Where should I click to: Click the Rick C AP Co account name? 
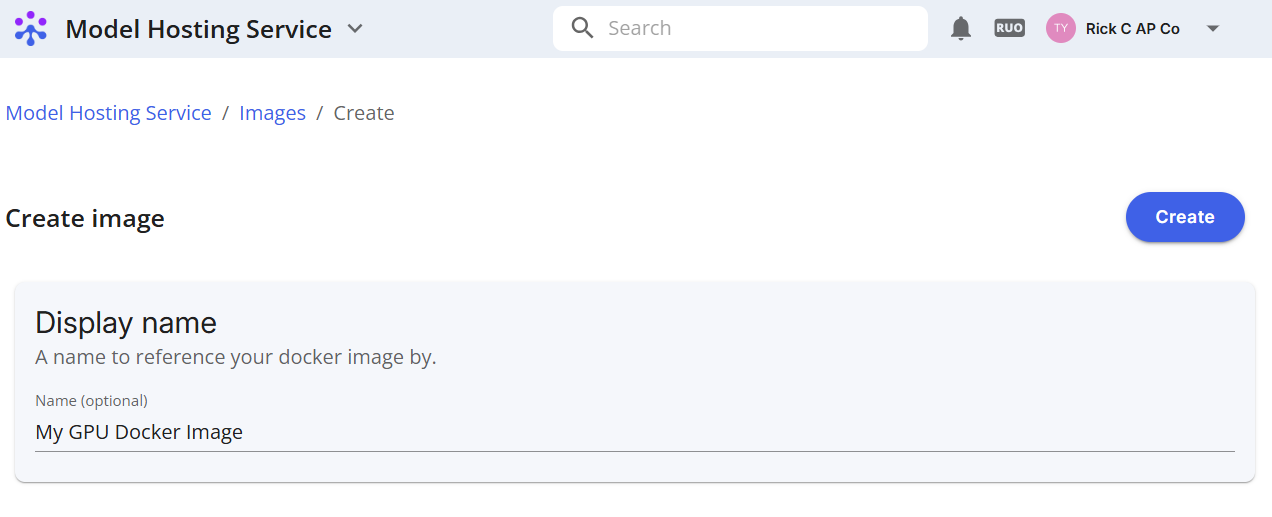[1132, 29]
